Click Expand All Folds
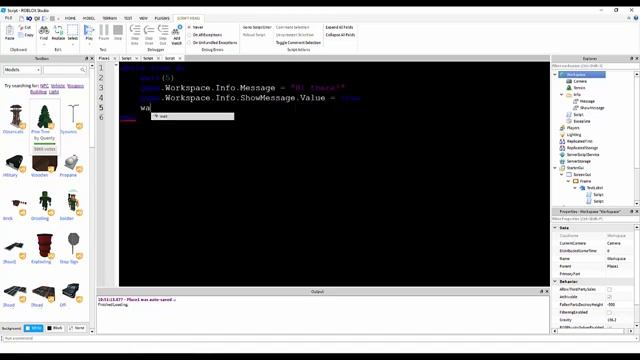 [339, 27]
